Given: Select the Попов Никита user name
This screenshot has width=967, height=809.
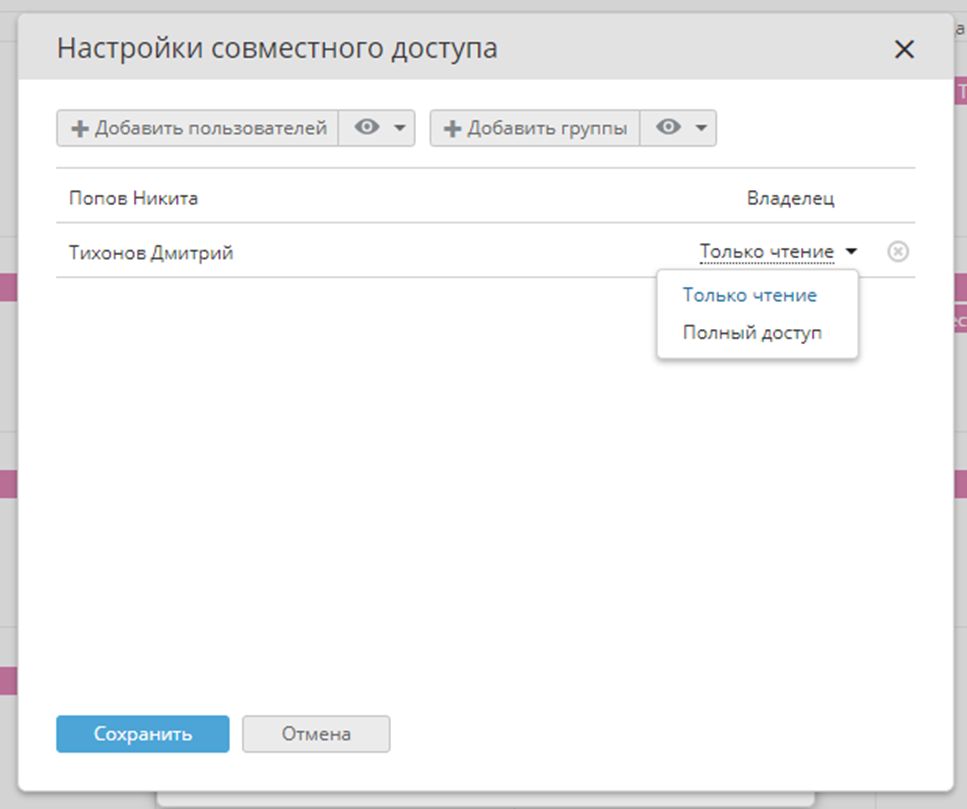Looking at the screenshot, I should coord(133,198).
